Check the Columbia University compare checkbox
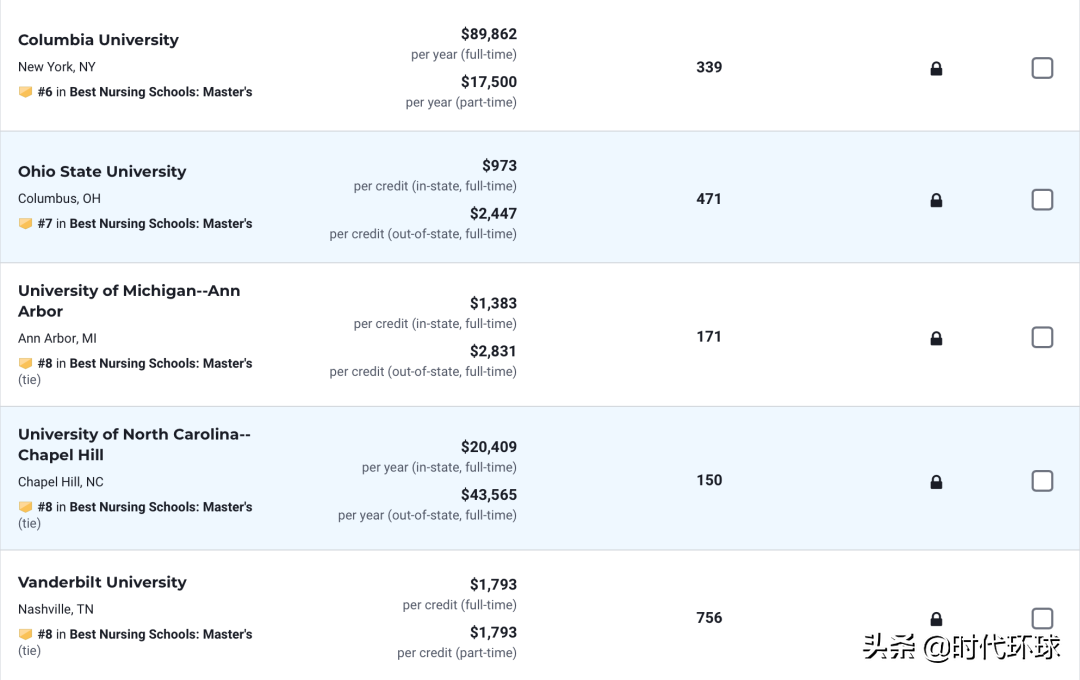This screenshot has width=1080, height=680. 1042,68
